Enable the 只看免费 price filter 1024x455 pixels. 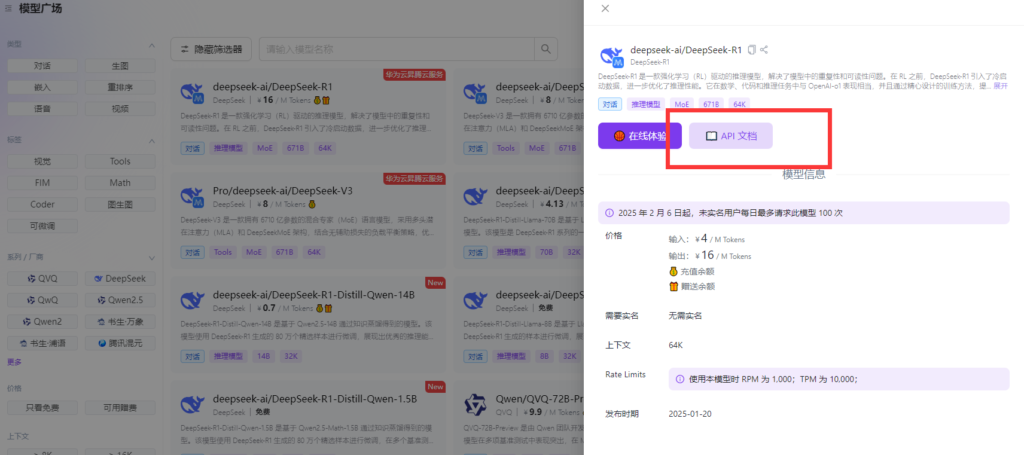pos(42,408)
